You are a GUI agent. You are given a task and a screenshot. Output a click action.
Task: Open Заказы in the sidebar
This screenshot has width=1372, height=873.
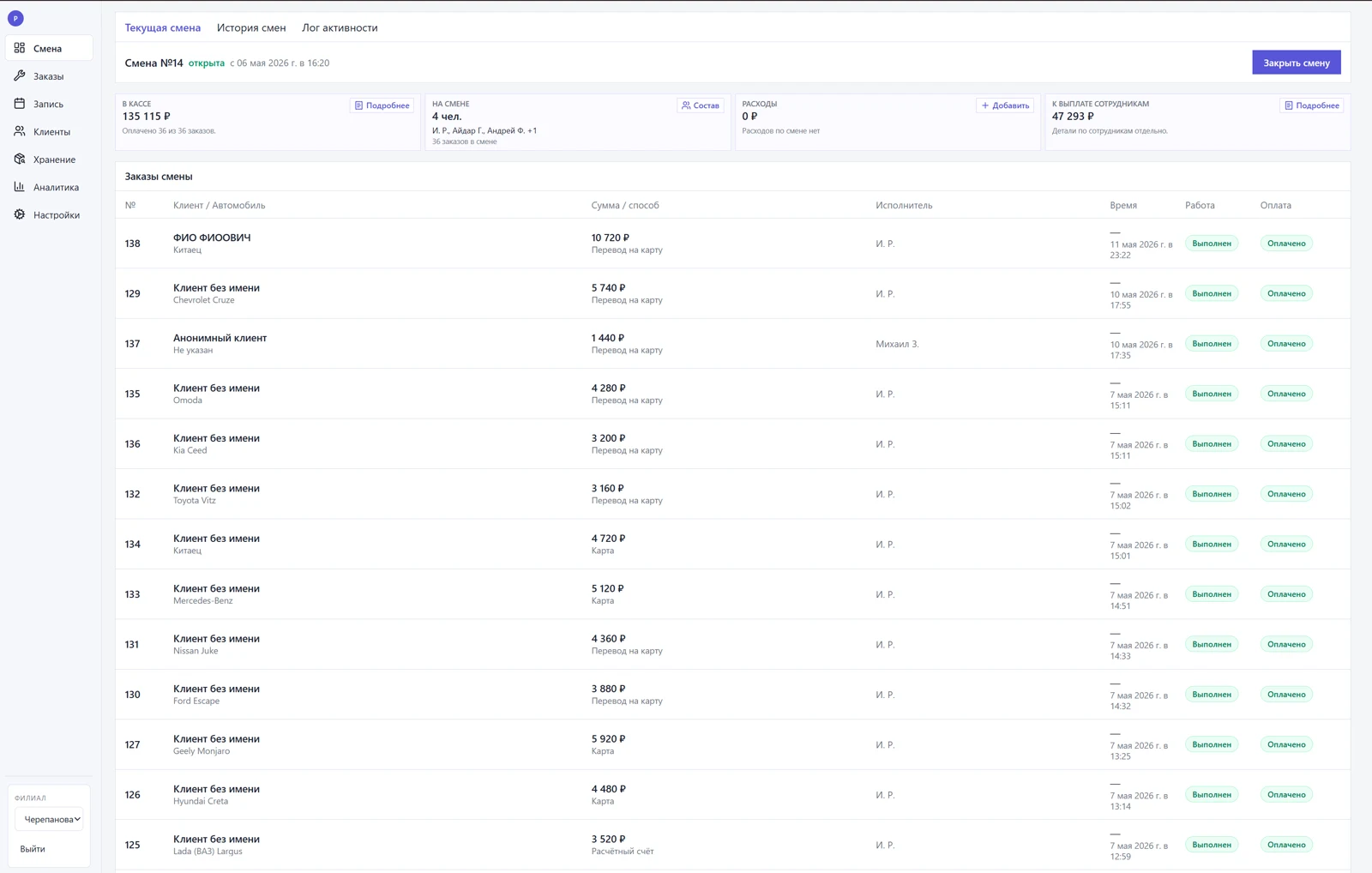coord(49,76)
